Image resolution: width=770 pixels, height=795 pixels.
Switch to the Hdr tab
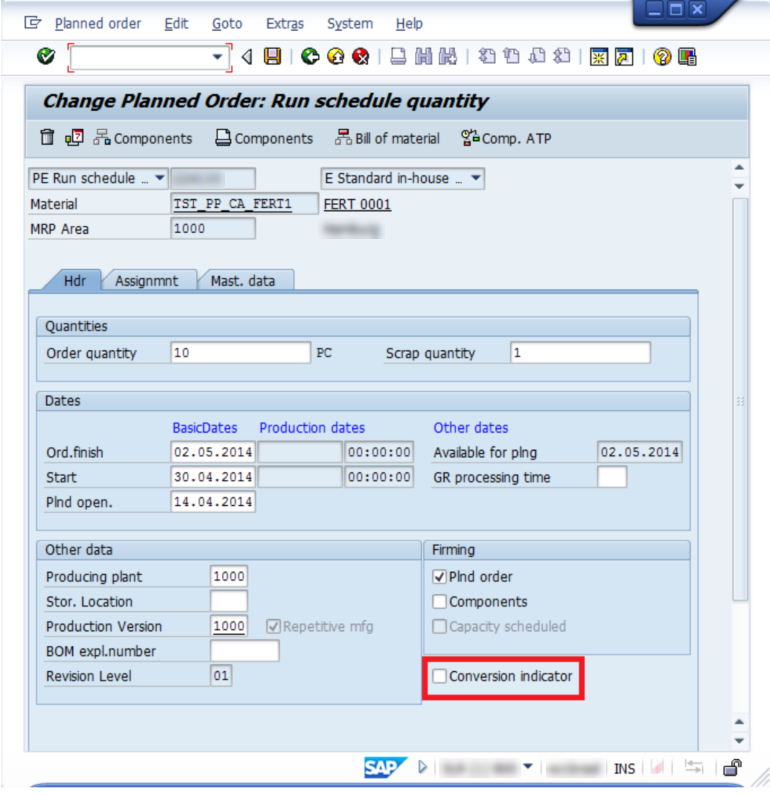click(75, 280)
